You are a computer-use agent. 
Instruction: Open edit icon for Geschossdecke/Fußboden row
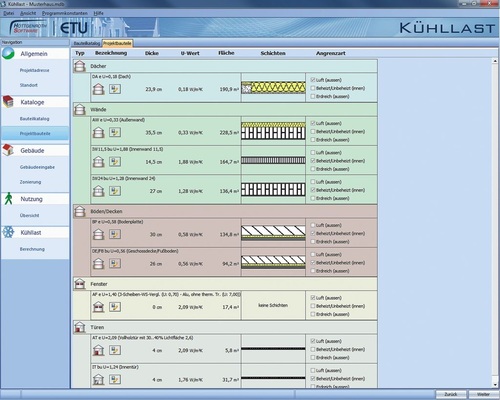115,264
